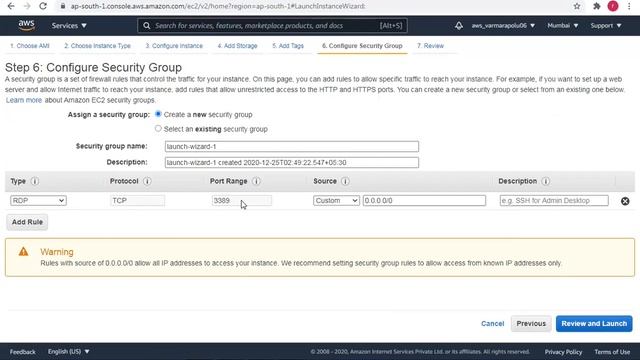Go to step 2 Choose Instance Type
Image resolution: width=640 pixels, height=360 pixels.
[x=97, y=46]
